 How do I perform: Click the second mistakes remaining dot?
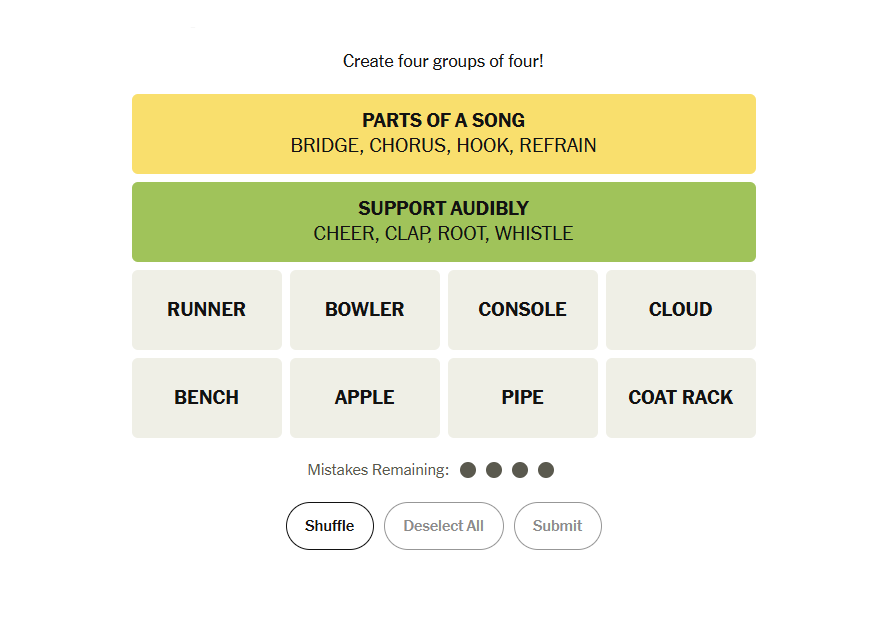coord(494,470)
